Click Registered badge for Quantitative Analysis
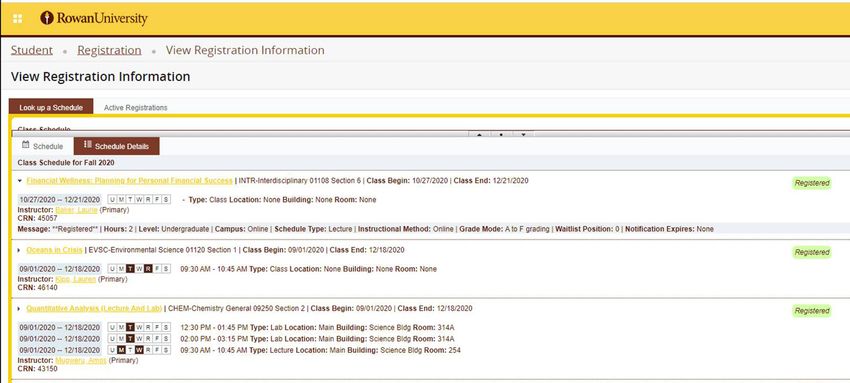 point(812,311)
